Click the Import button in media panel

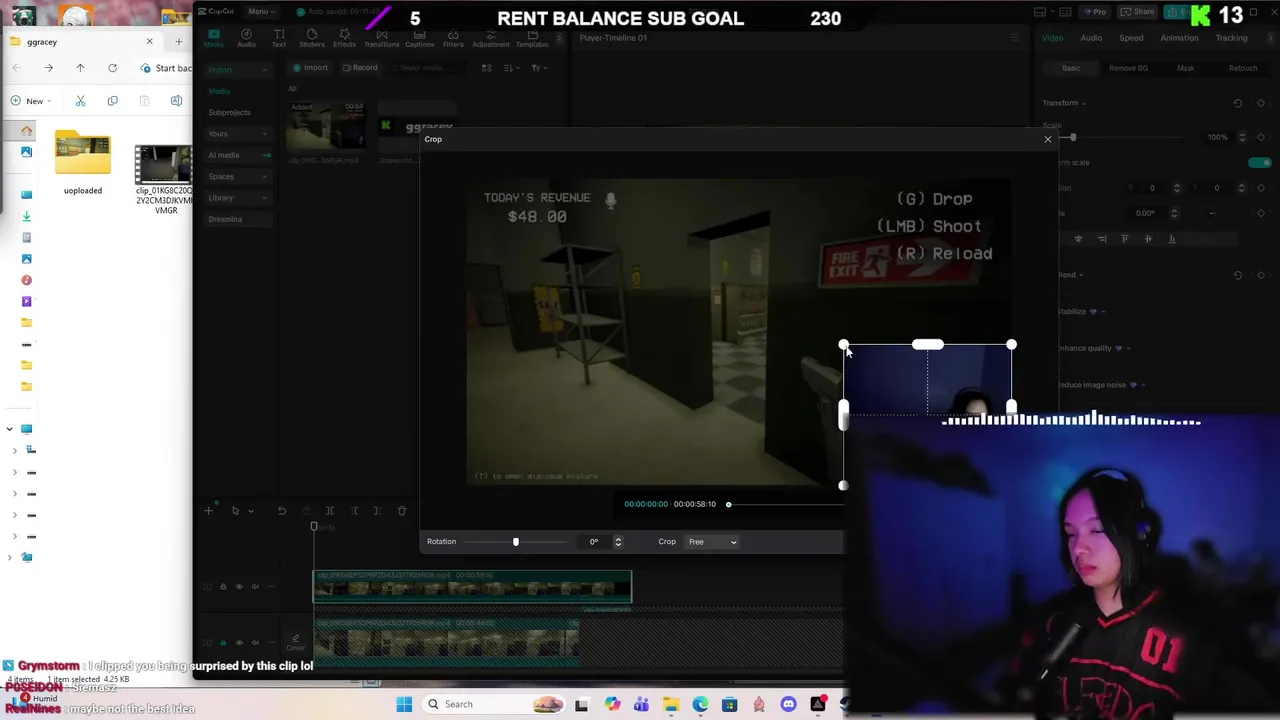(310, 68)
